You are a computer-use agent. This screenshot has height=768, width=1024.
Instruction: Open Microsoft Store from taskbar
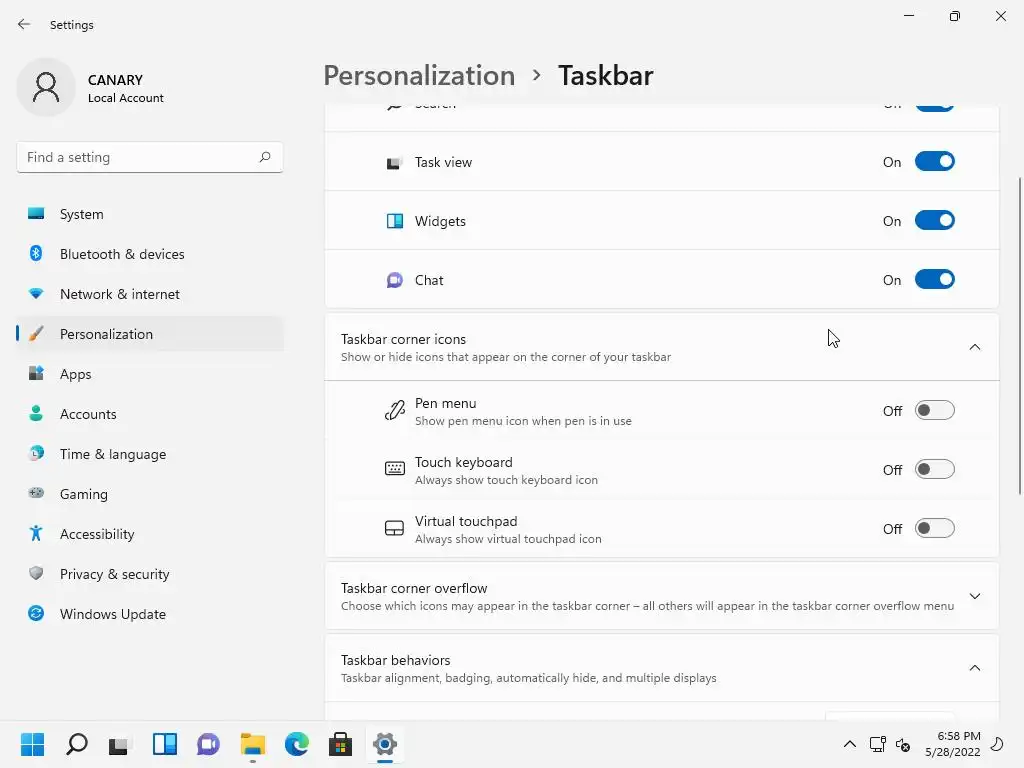(x=340, y=744)
